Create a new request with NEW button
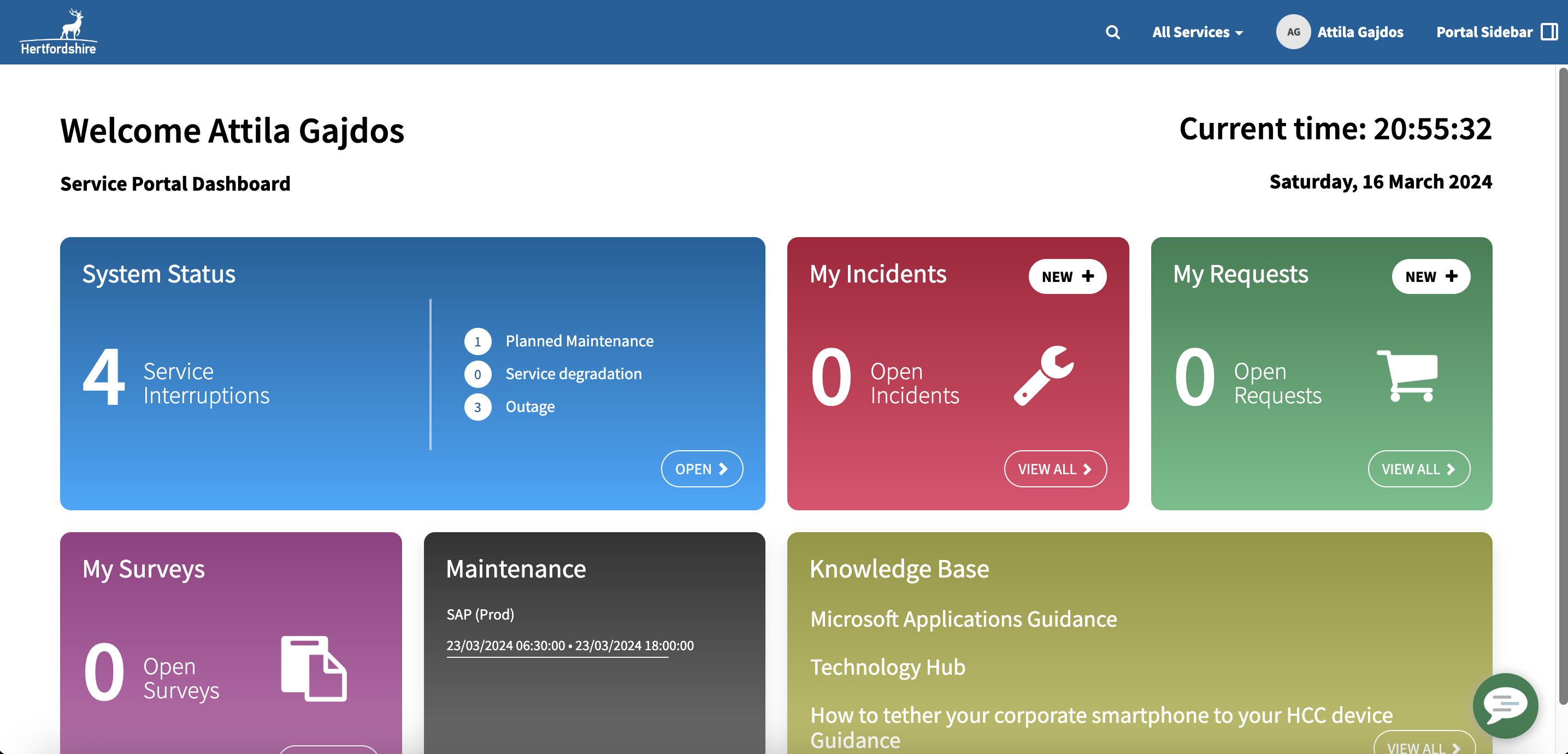1568x754 pixels. click(x=1430, y=277)
